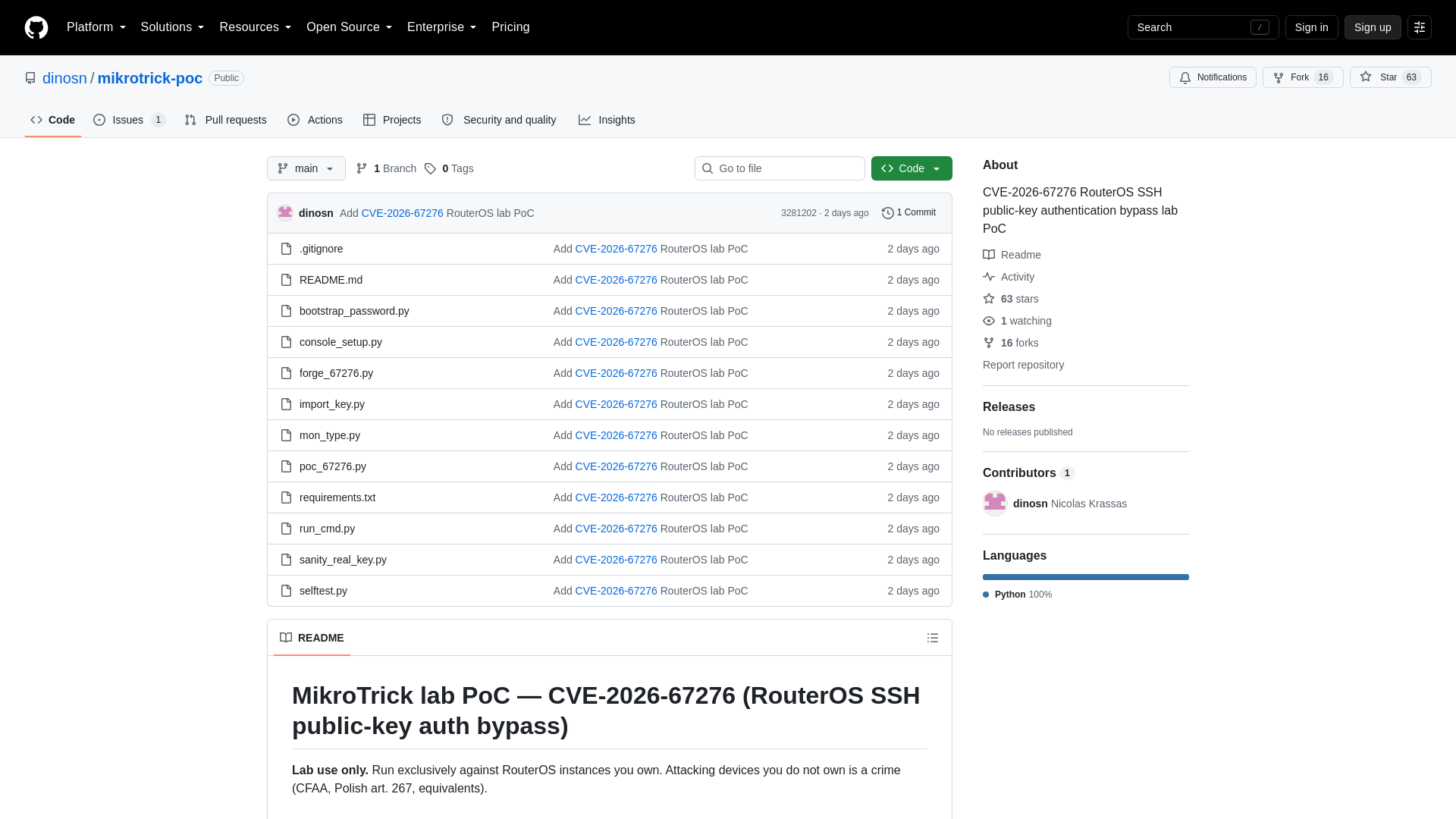Open Report repository link
The height and width of the screenshot is (819, 1456).
click(x=1023, y=365)
